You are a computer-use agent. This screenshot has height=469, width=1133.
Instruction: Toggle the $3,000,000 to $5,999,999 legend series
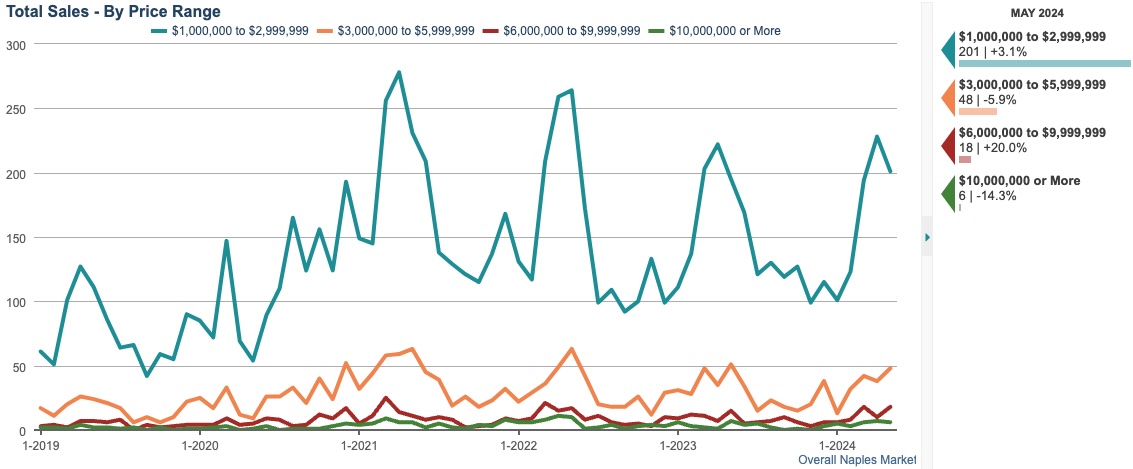[x=396, y=30]
